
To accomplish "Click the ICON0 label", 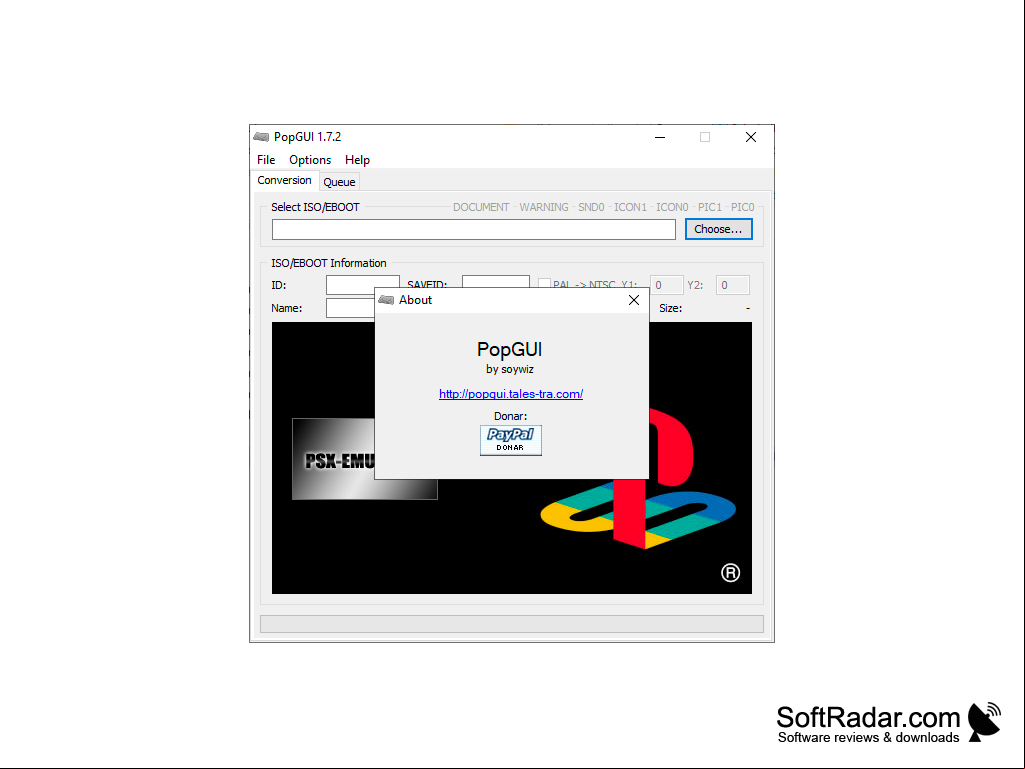I will coord(672,207).
